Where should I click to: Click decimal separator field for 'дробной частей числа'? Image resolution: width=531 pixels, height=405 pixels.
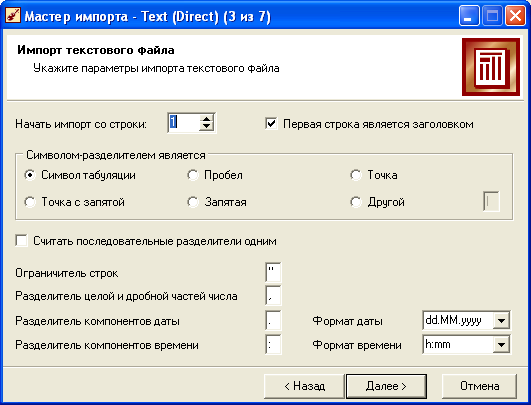click(x=273, y=296)
